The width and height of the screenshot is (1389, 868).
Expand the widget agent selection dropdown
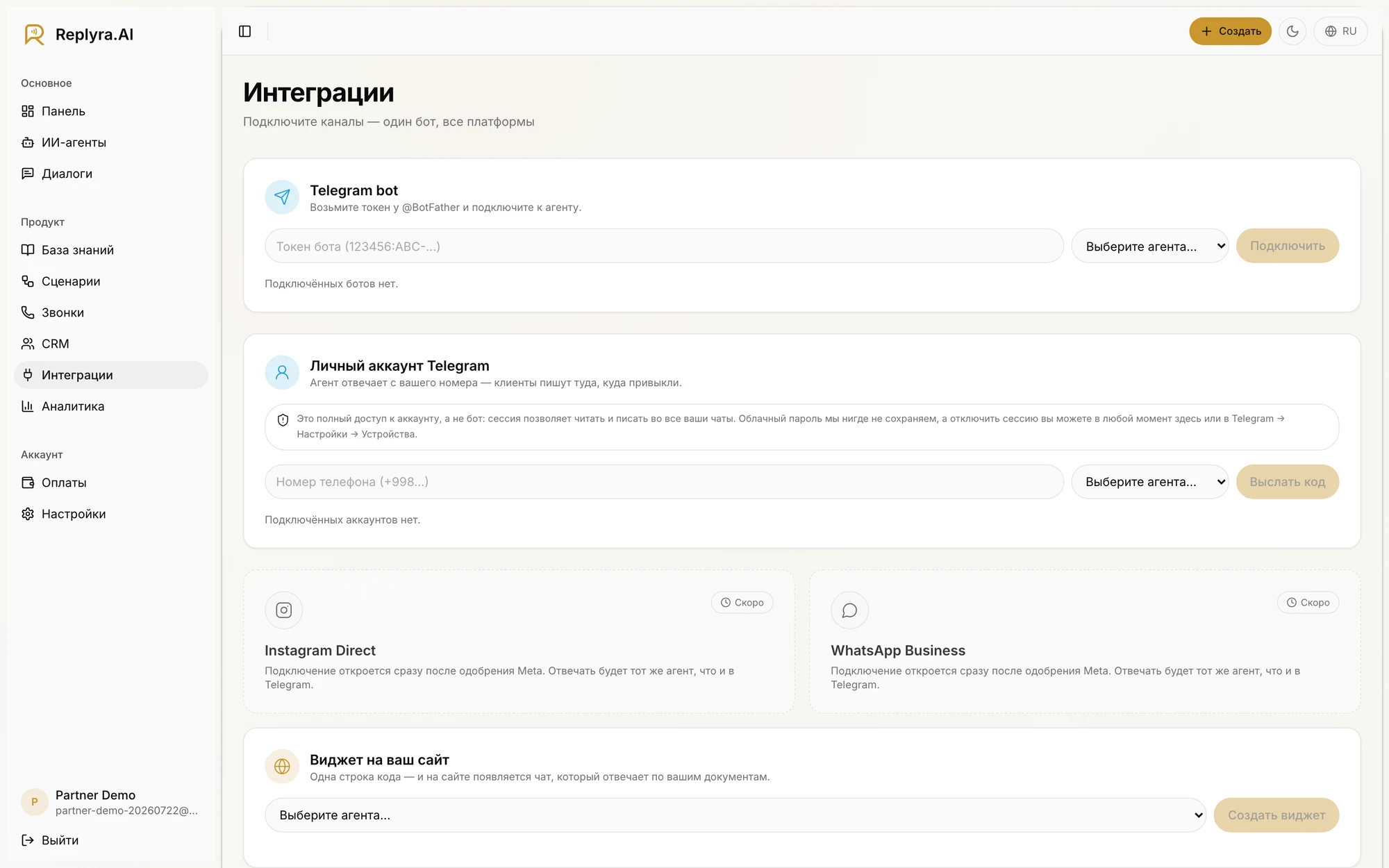click(x=735, y=815)
